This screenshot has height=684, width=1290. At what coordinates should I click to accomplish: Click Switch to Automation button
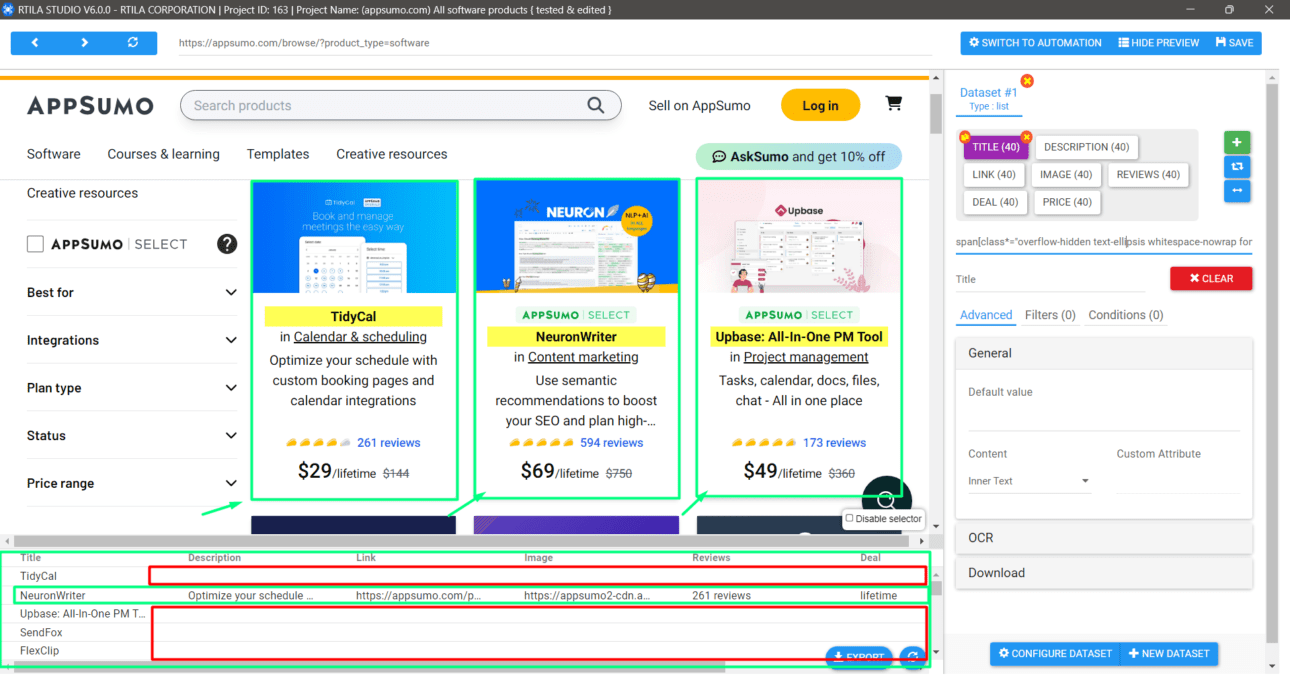1035,43
